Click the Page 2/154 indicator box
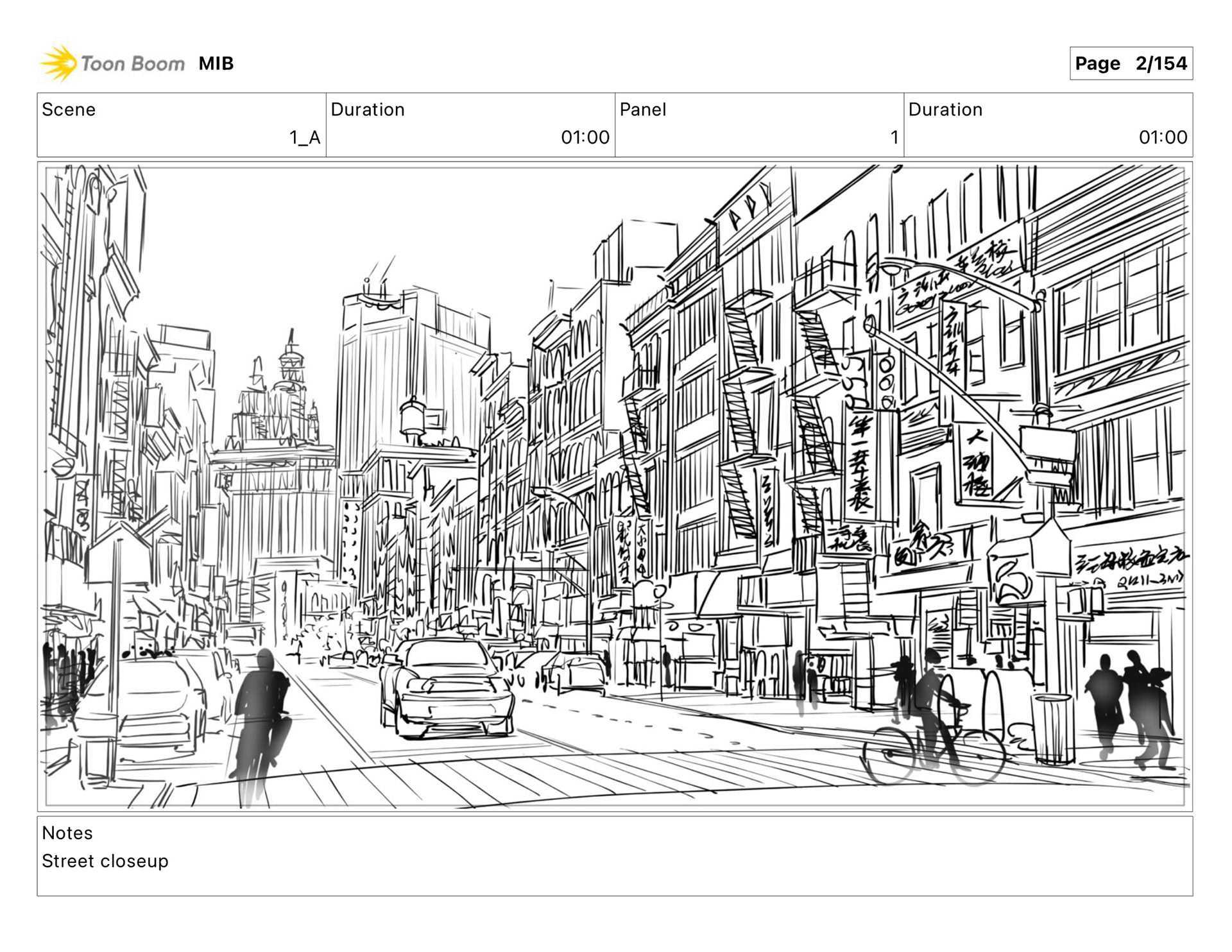Viewport: 1232px width, 952px height. [1131, 64]
